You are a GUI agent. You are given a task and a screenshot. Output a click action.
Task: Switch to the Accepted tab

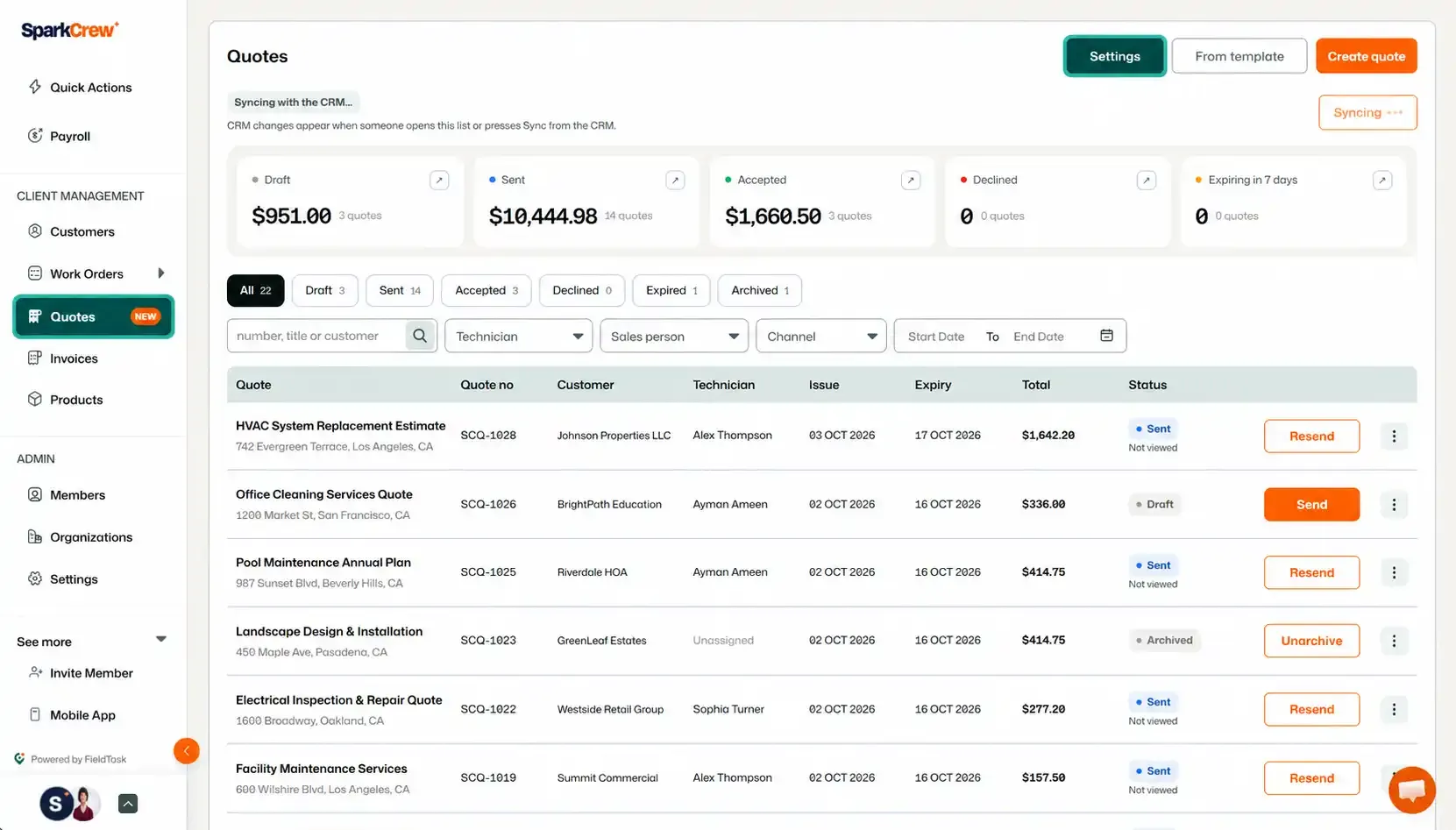coord(487,290)
